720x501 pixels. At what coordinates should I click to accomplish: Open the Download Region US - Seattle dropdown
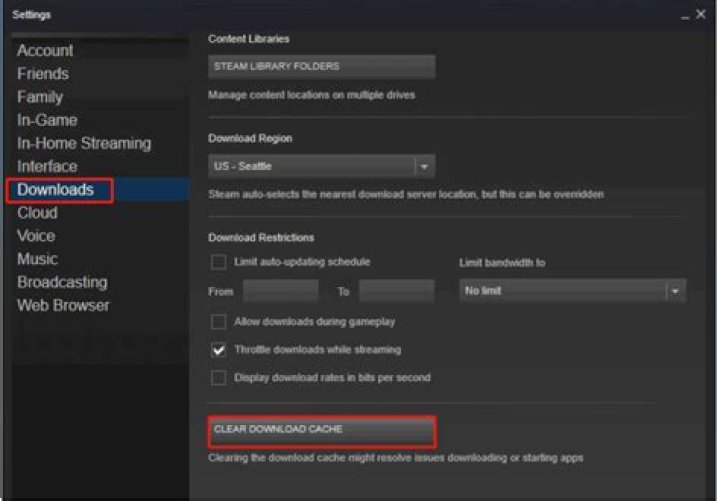[321, 166]
